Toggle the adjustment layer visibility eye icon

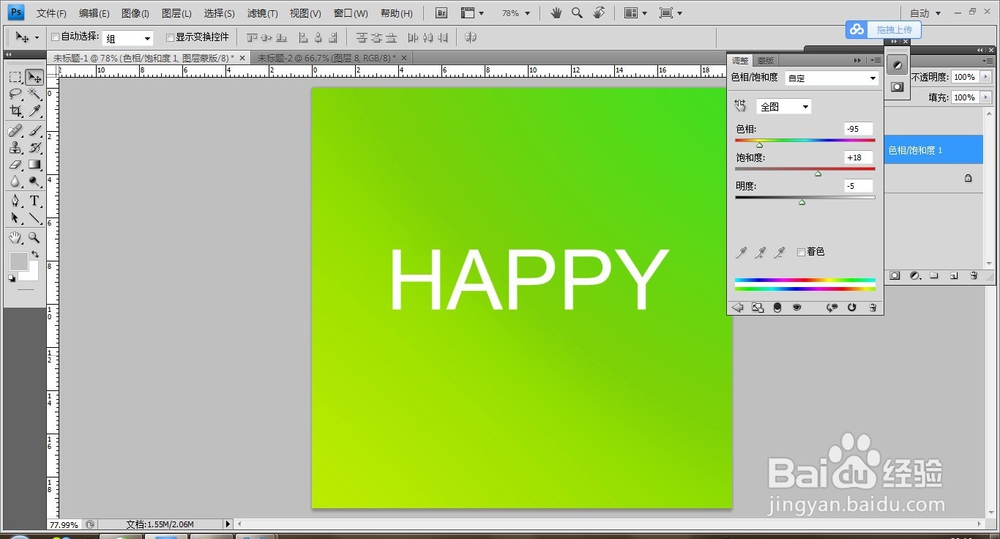[x=797, y=307]
